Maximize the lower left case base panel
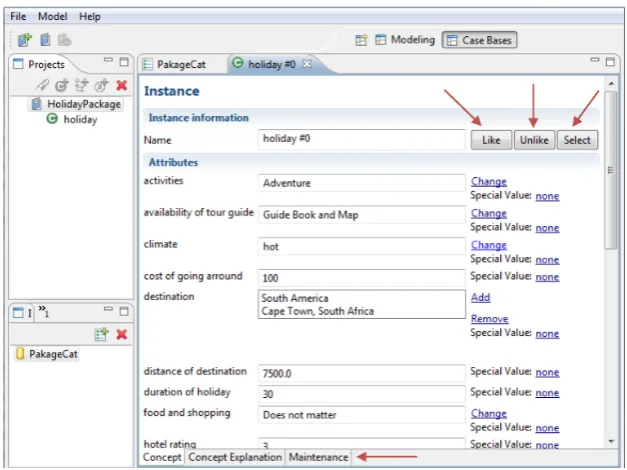This screenshot has width=627, height=470. (124, 311)
